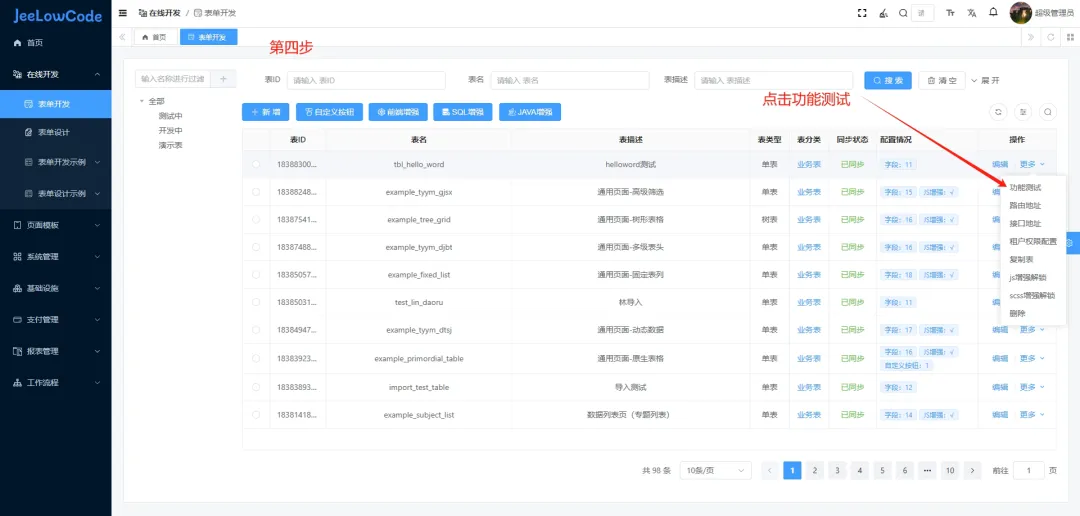The height and width of the screenshot is (516, 1080).
Task: Click the SQL增强 button
Action: pyautogui.click(x=462, y=112)
